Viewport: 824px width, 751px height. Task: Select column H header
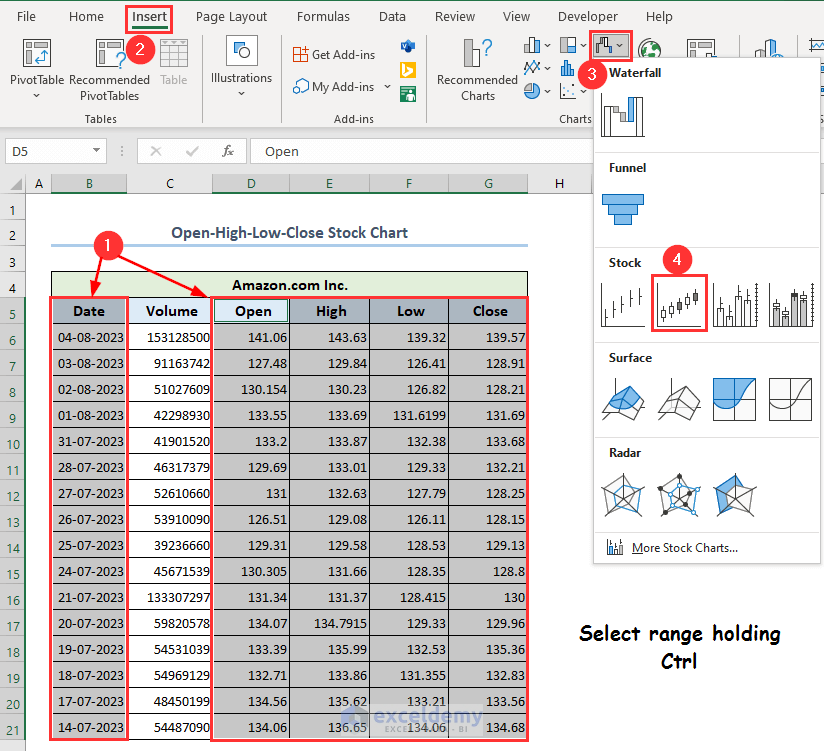560,184
